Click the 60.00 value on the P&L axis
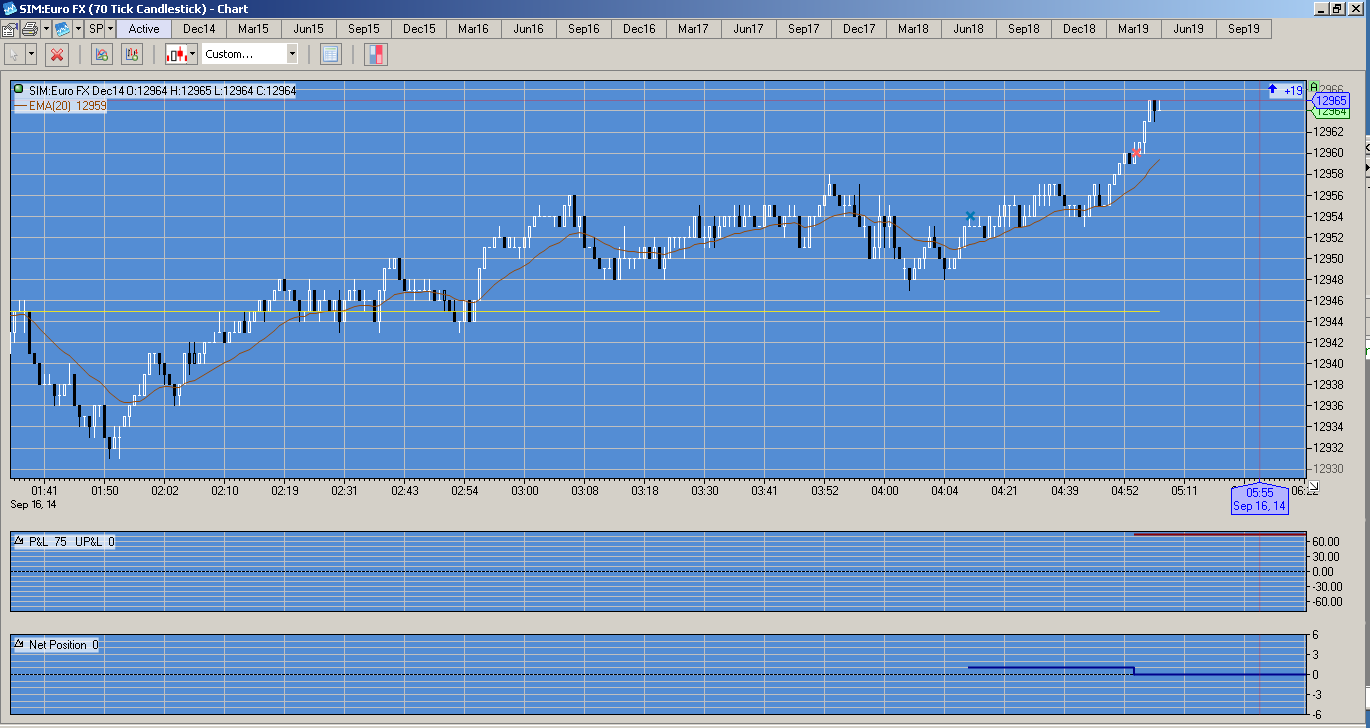This screenshot has width=1370, height=728. pyautogui.click(x=1326, y=541)
